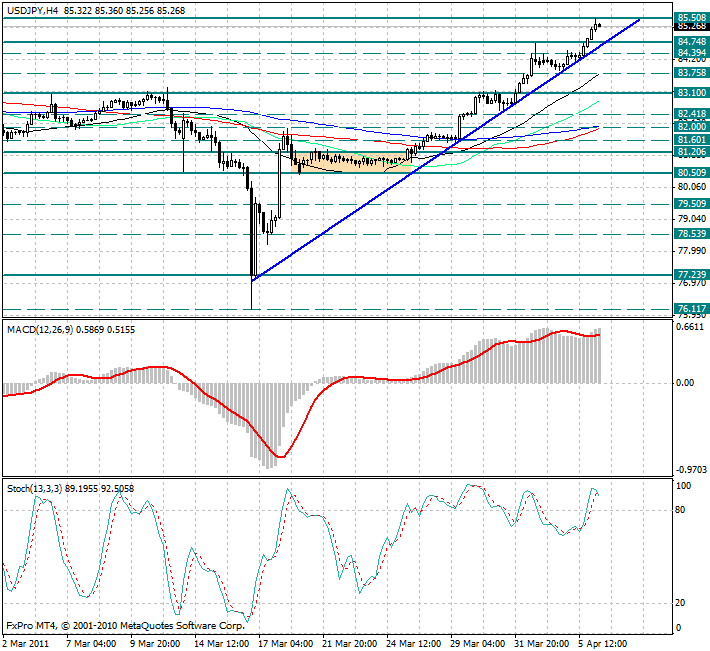Select the 29 Mar 04:00 time label
The width and height of the screenshot is (710, 651).
coord(478,644)
